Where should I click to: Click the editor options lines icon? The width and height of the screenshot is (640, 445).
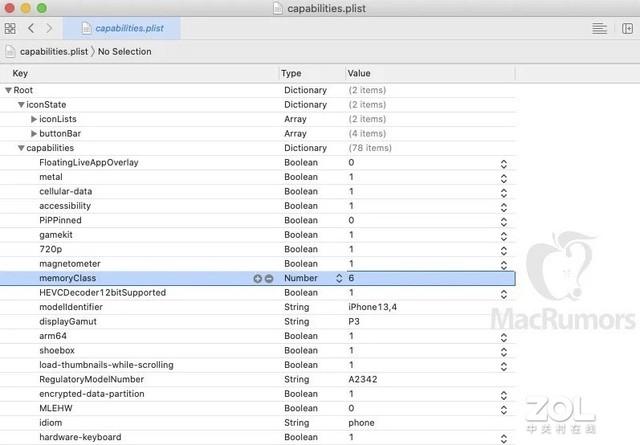pos(599,29)
